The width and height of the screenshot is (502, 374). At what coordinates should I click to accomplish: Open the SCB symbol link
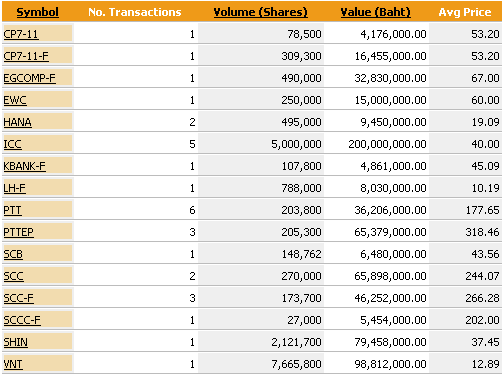pyautogui.click(x=13, y=254)
